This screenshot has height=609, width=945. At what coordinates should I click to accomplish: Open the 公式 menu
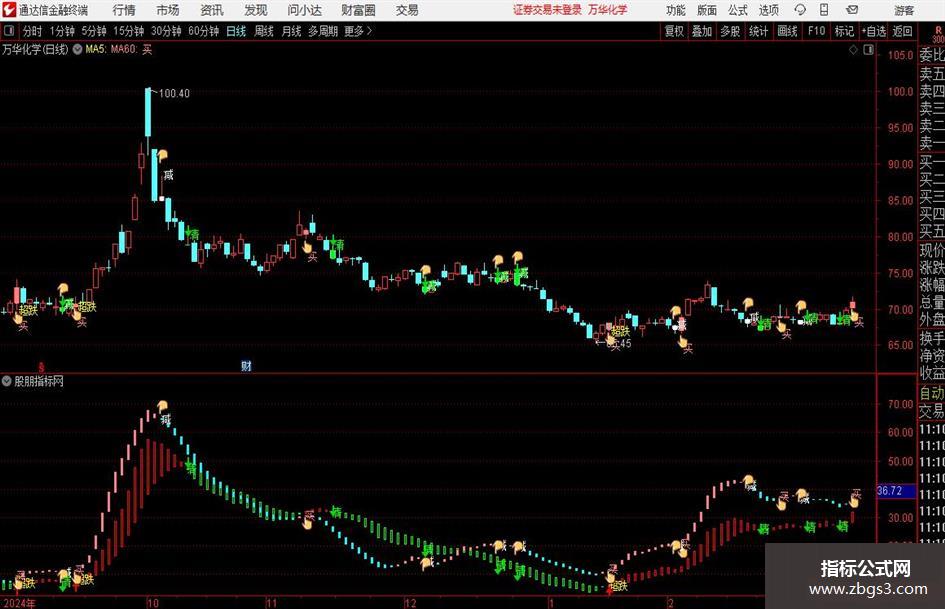(737, 10)
